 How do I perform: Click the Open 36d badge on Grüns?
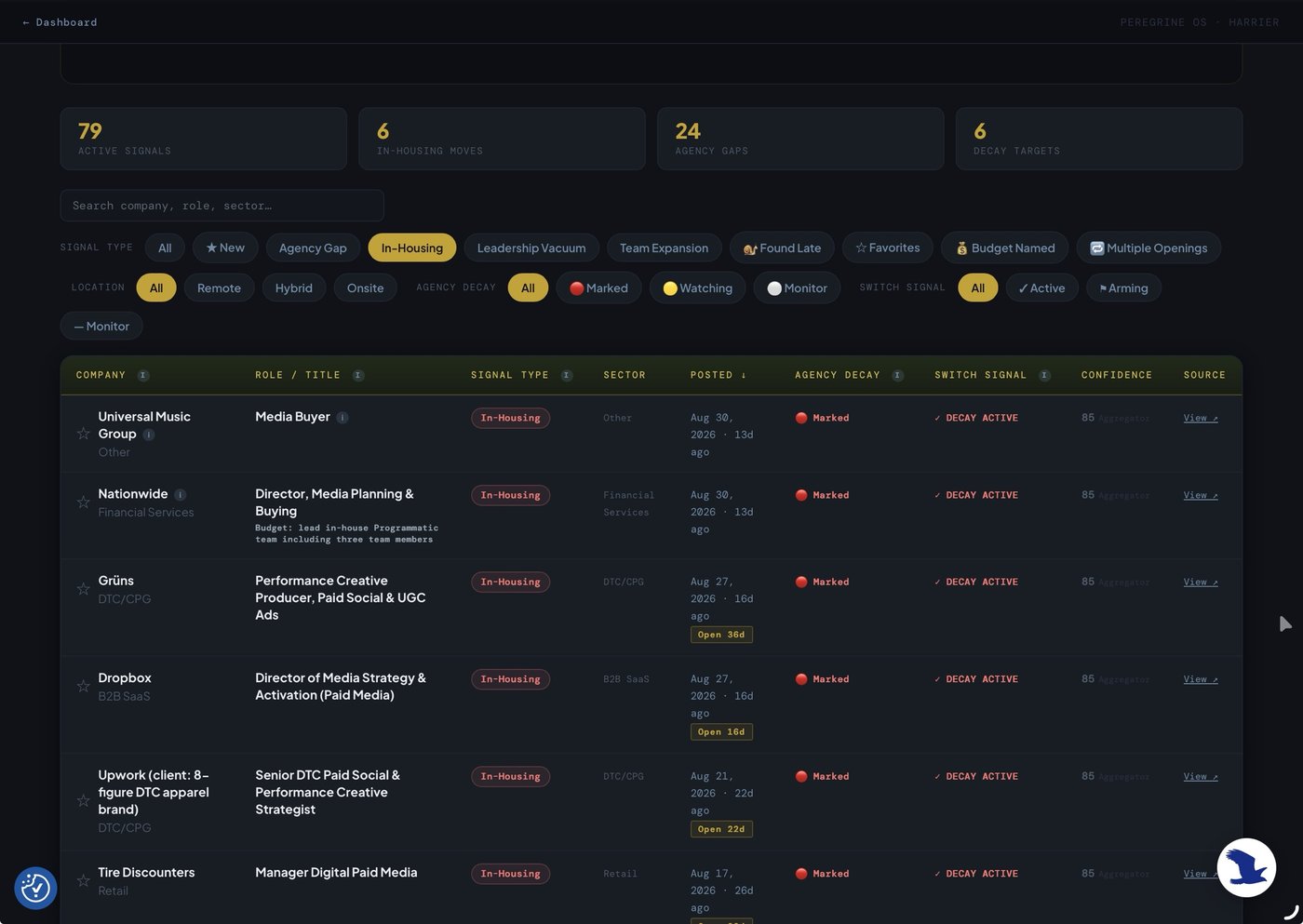721,635
